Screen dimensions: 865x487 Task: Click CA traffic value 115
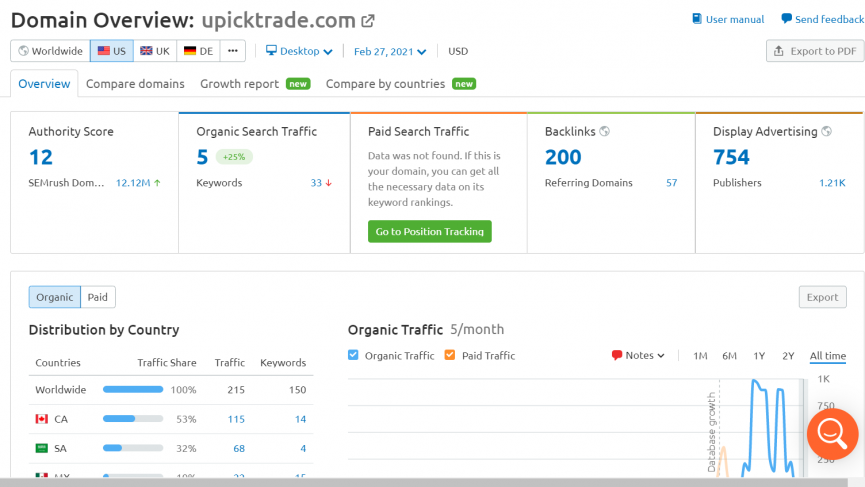236,419
